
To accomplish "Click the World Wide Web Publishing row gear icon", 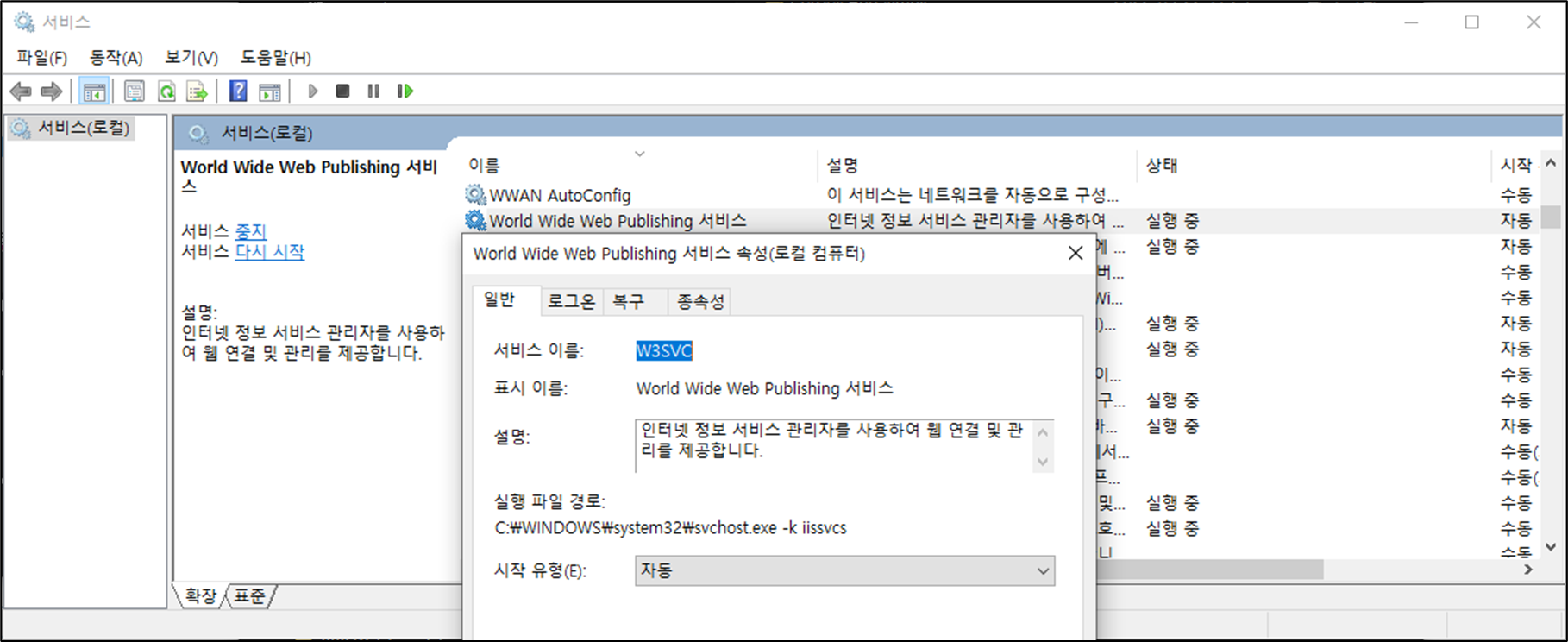I will click(475, 221).
